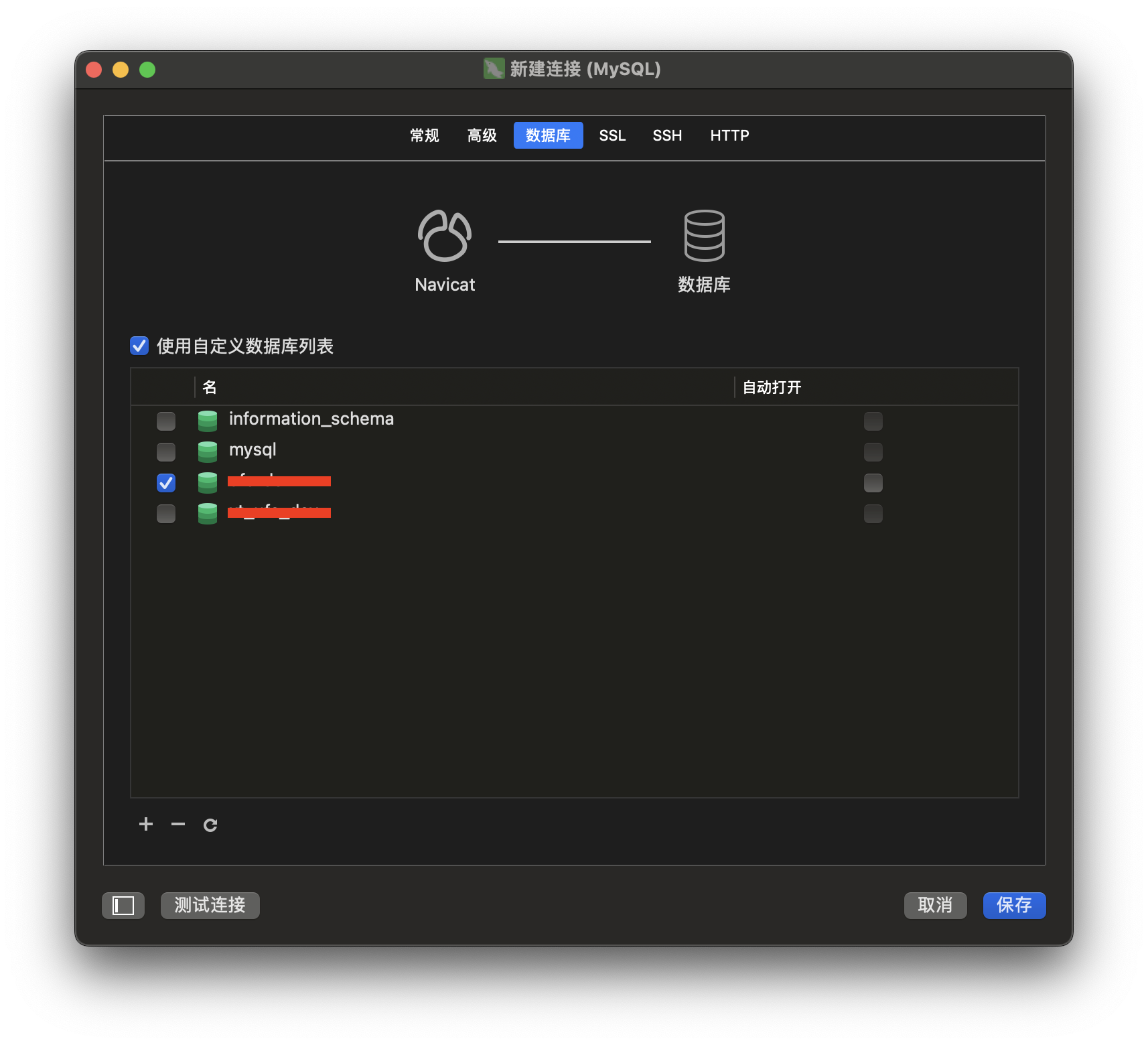Viewport: 1148px width, 1045px height.
Task: Refresh the database list
Action: (210, 825)
